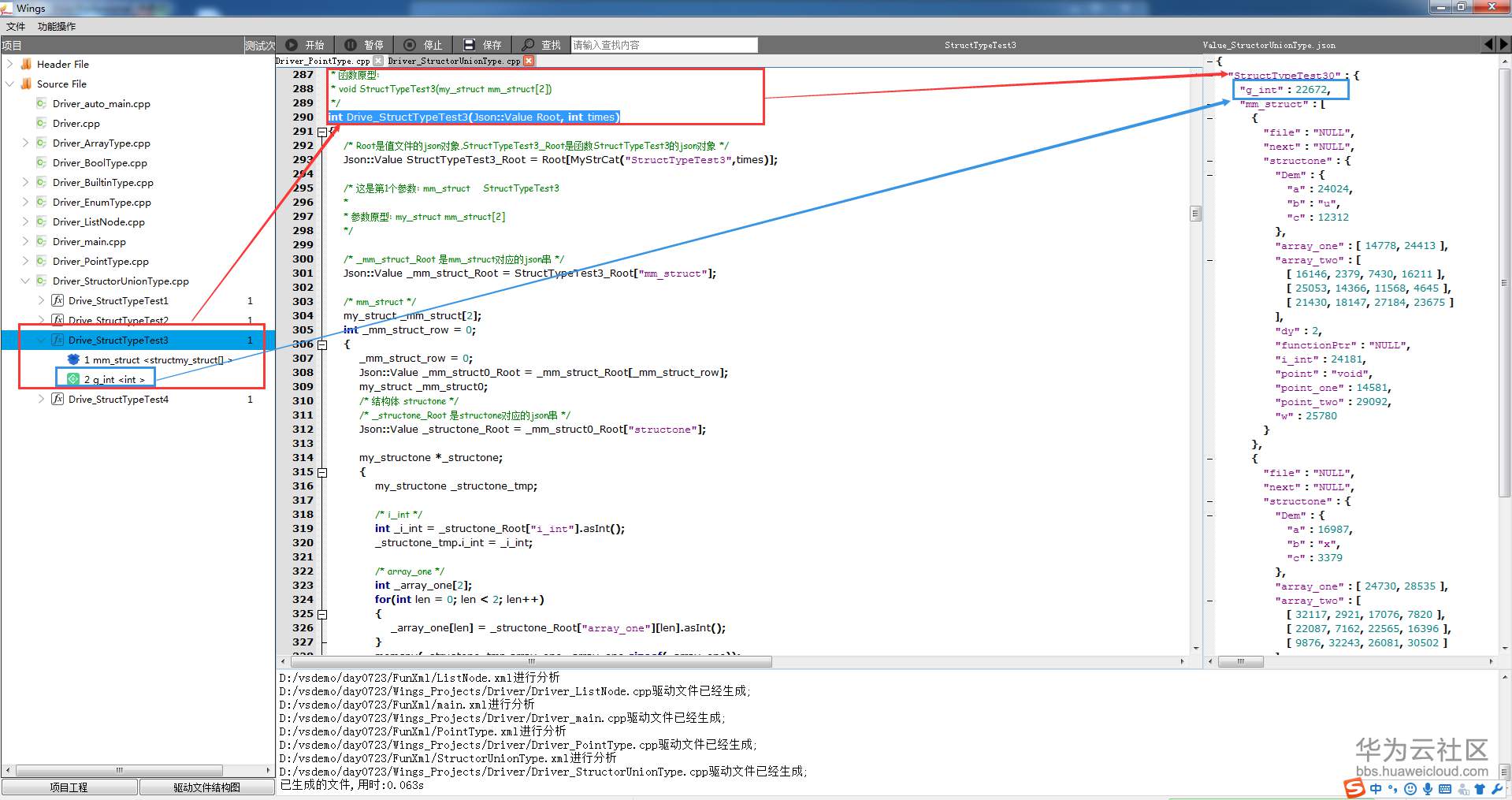Click the 暂停 pause button
Image resolution: width=1512 pixels, height=800 pixels.
point(364,45)
